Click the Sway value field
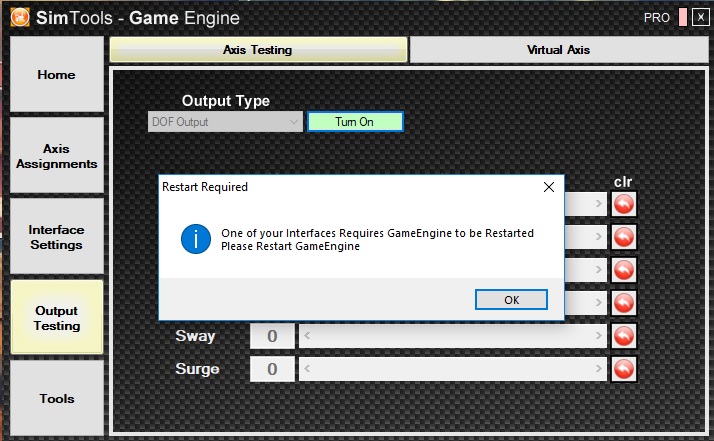The width and height of the screenshot is (714, 441). tap(272, 336)
